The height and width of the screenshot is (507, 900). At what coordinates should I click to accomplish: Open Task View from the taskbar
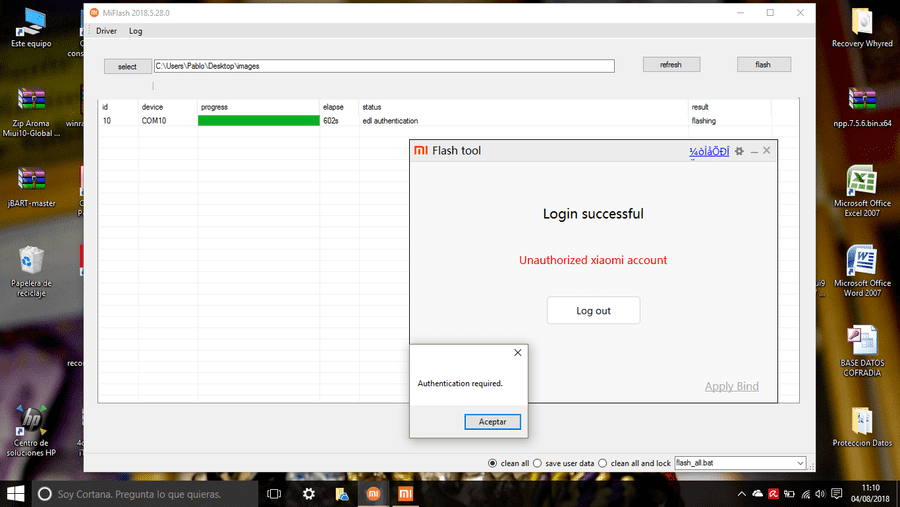(274, 494)
